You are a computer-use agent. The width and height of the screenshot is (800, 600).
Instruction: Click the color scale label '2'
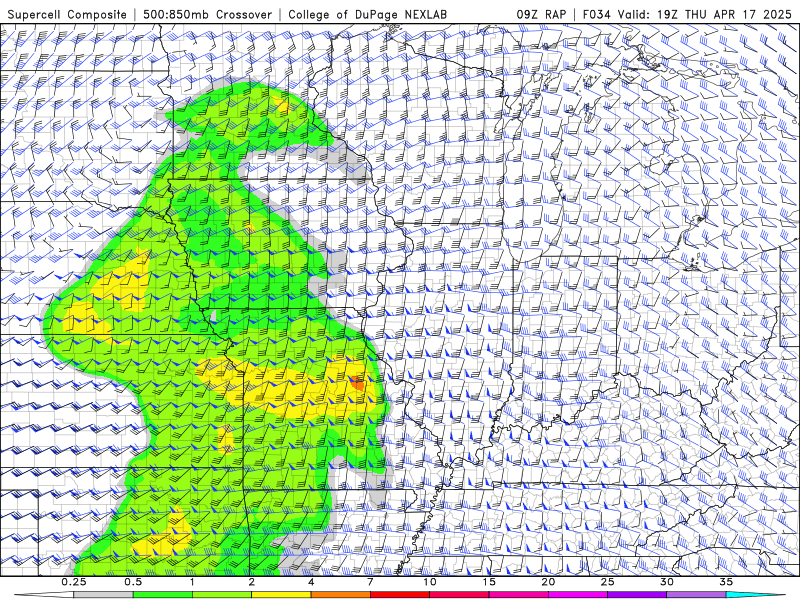click(x=252, y=582)
